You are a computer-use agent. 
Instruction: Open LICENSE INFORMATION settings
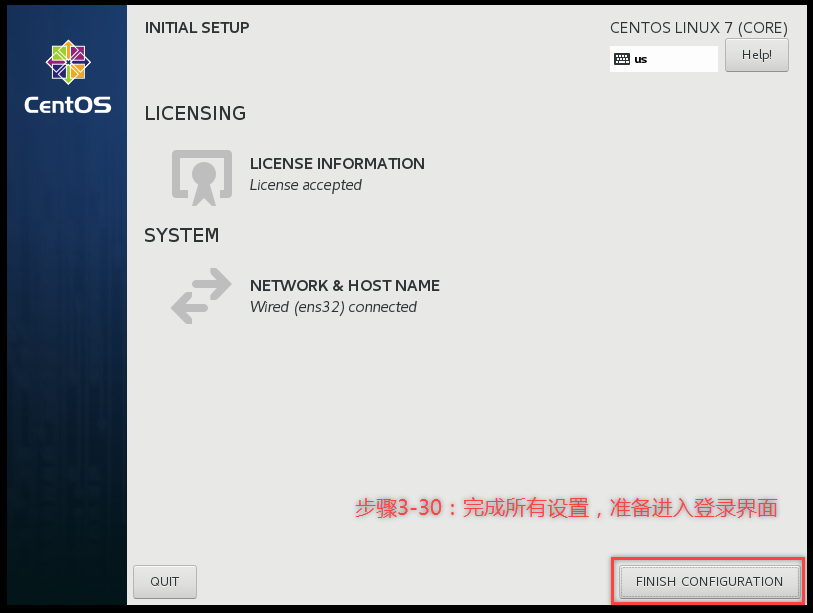coord(337,164)
